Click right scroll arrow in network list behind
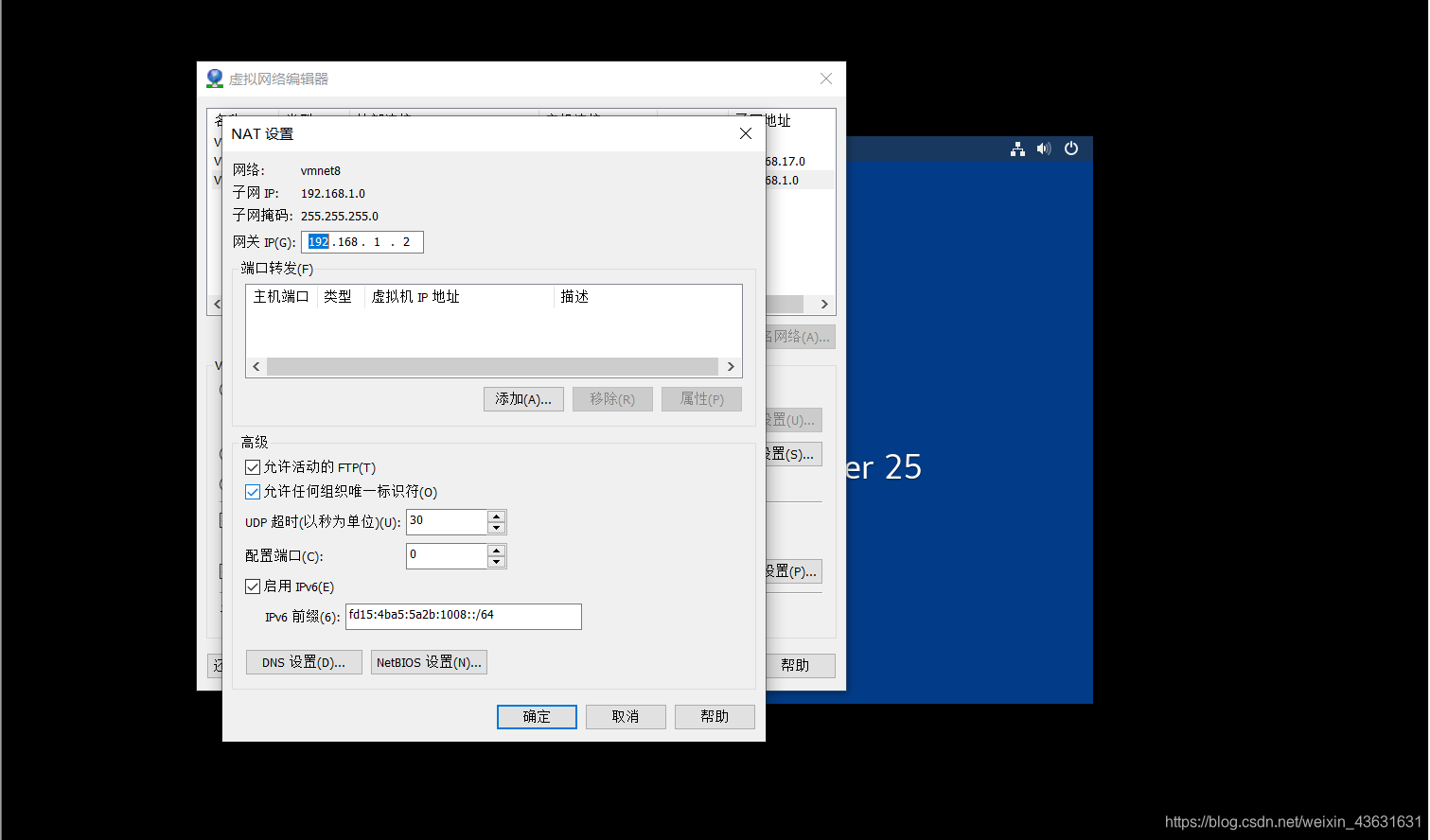This screenshot has width=1430, height=840. pos(824,305)
